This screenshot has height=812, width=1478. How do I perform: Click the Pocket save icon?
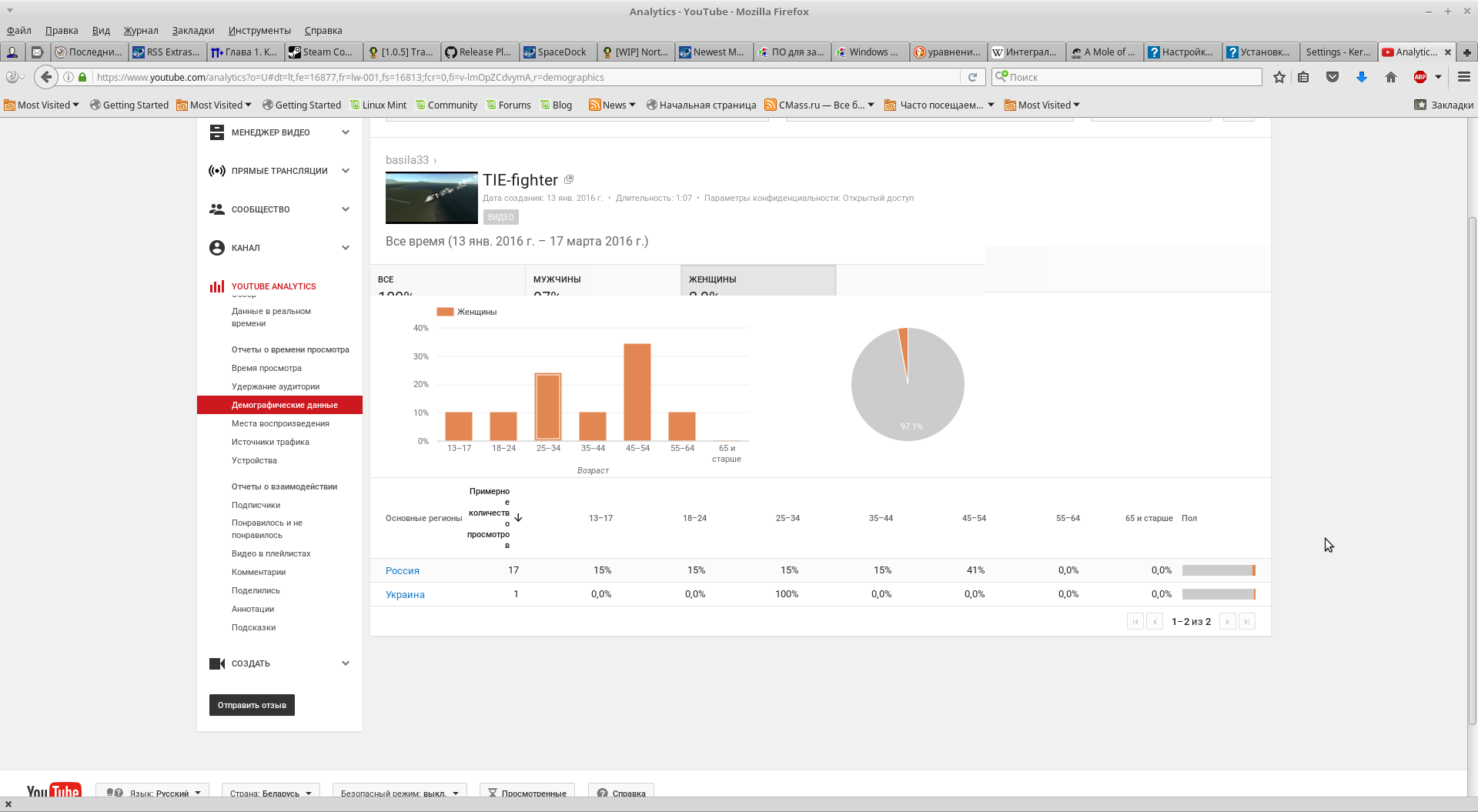tap(1333, 77)
